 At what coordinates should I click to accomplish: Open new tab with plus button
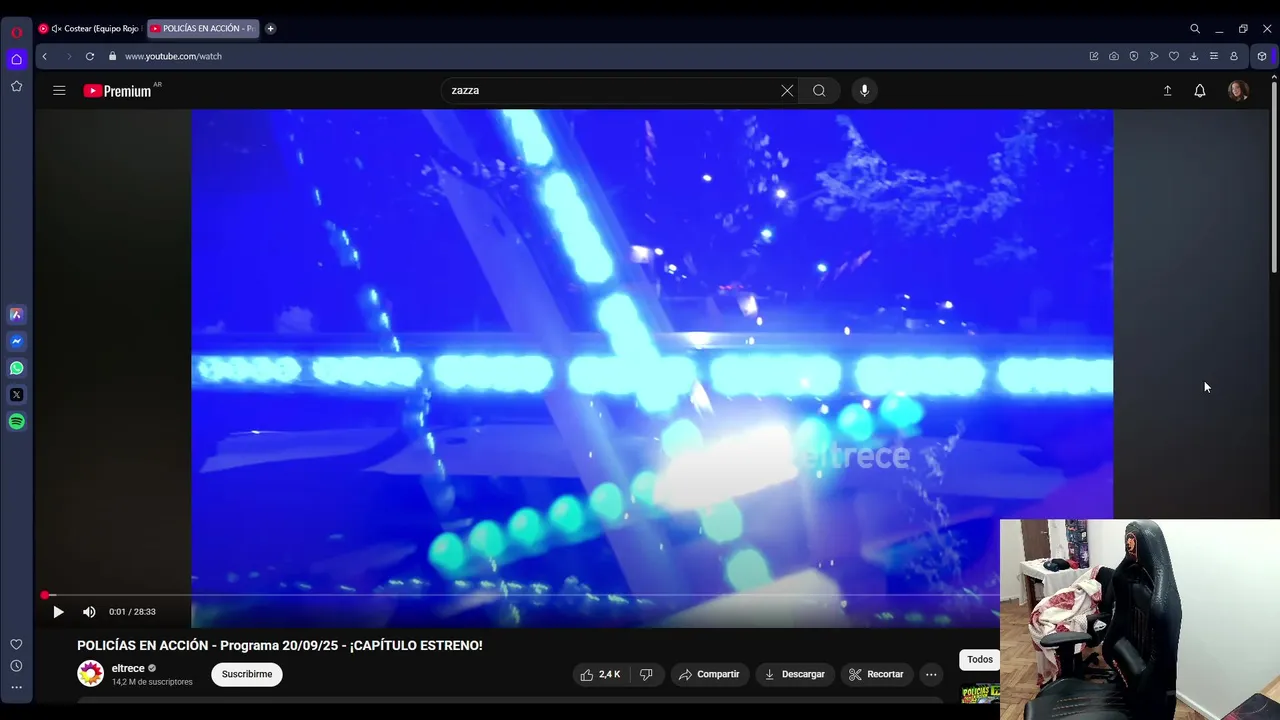[270, 29]
